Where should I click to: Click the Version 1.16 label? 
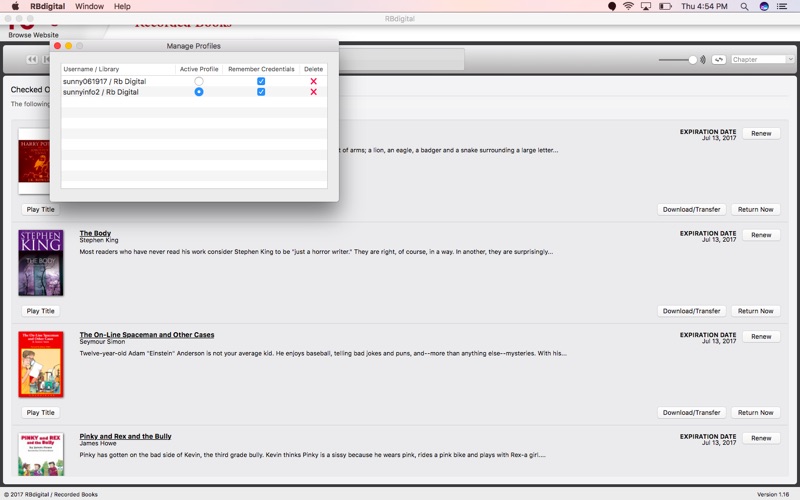tap(773, 494)
